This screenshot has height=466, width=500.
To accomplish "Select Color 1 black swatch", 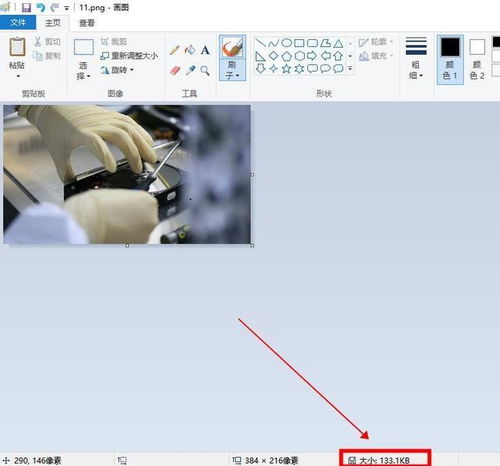I will (450, 59).
